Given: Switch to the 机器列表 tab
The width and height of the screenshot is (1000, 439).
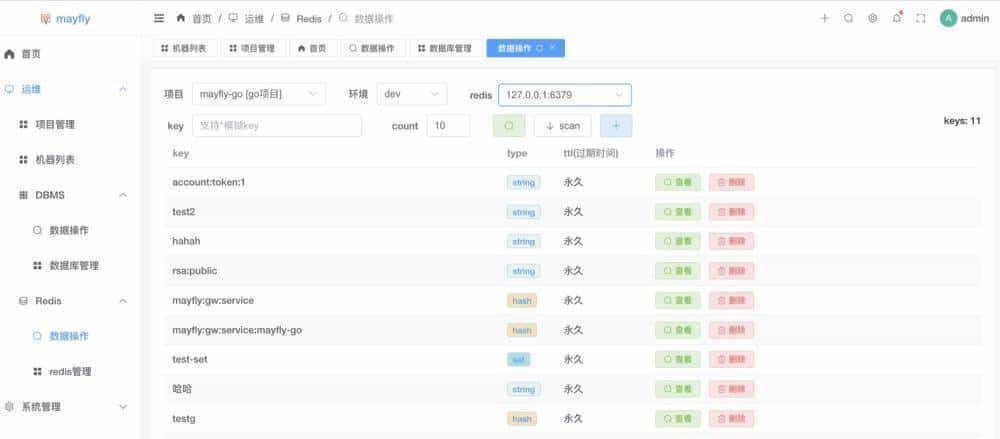Looking at the screenshot, I should (x=184, y=48).
